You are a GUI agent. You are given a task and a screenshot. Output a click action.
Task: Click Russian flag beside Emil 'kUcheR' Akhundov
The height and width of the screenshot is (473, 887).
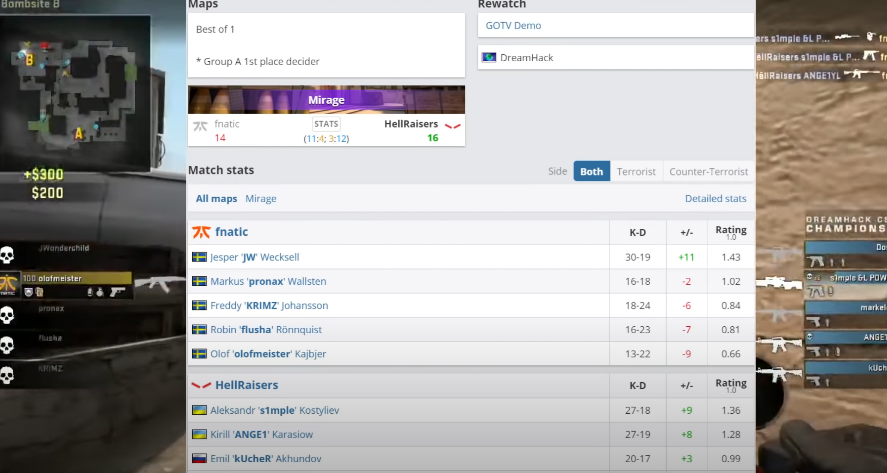[199, 458]
